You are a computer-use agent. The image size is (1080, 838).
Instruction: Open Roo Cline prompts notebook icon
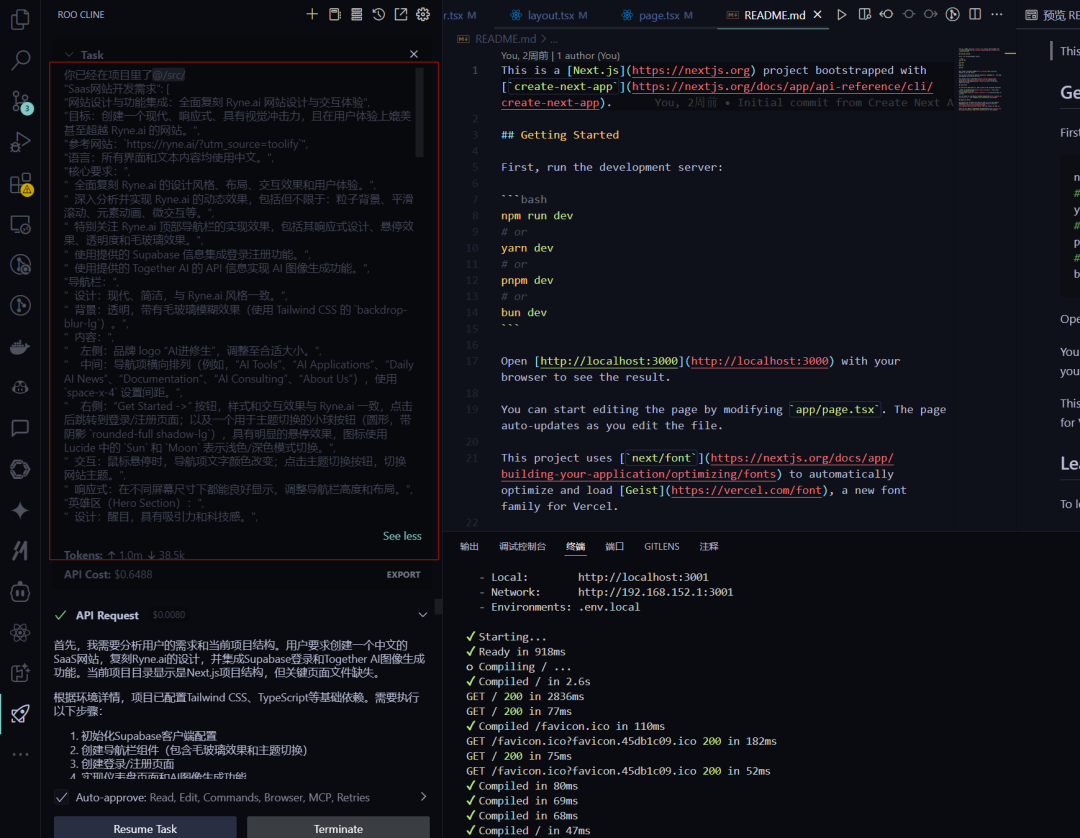click(334, 14)
